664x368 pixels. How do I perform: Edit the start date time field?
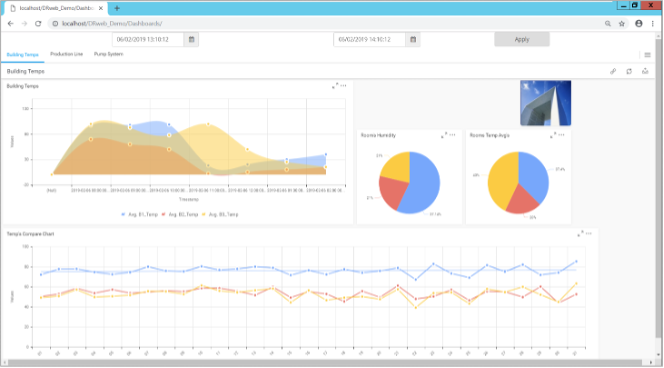148,39
